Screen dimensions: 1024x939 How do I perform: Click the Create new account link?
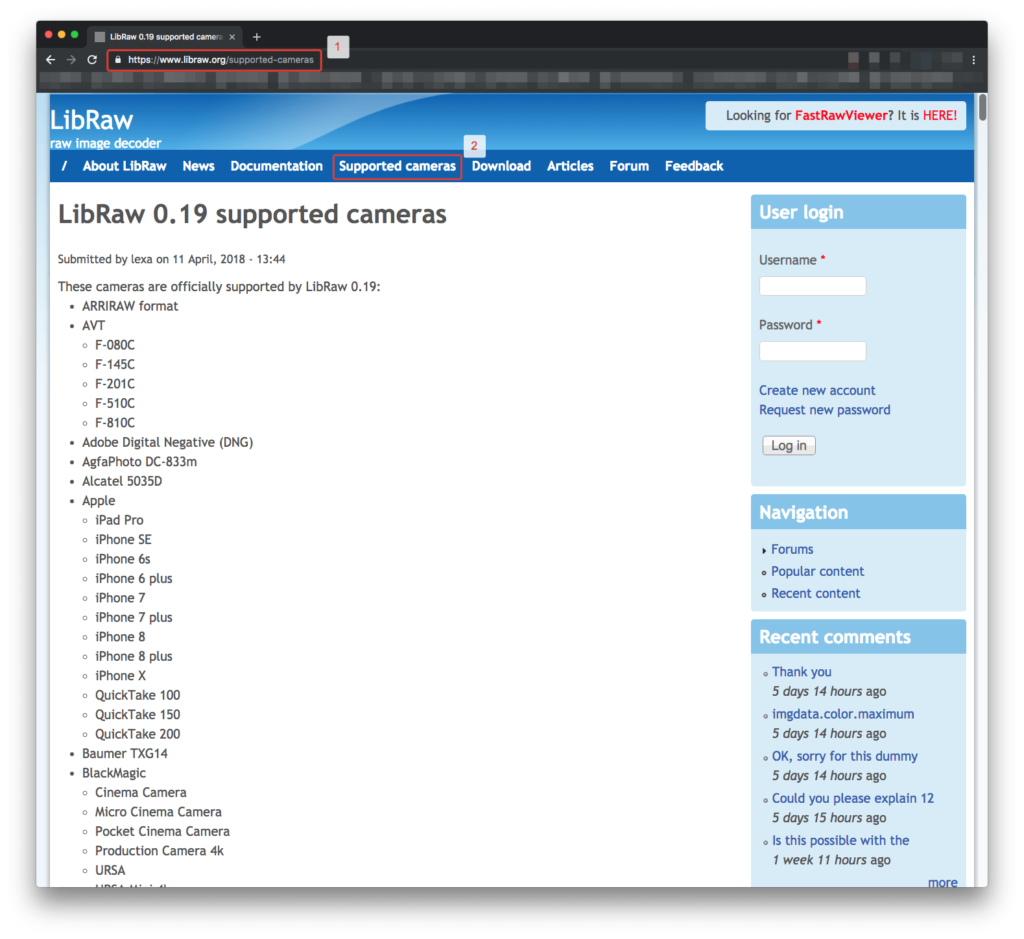coord(817,390)
